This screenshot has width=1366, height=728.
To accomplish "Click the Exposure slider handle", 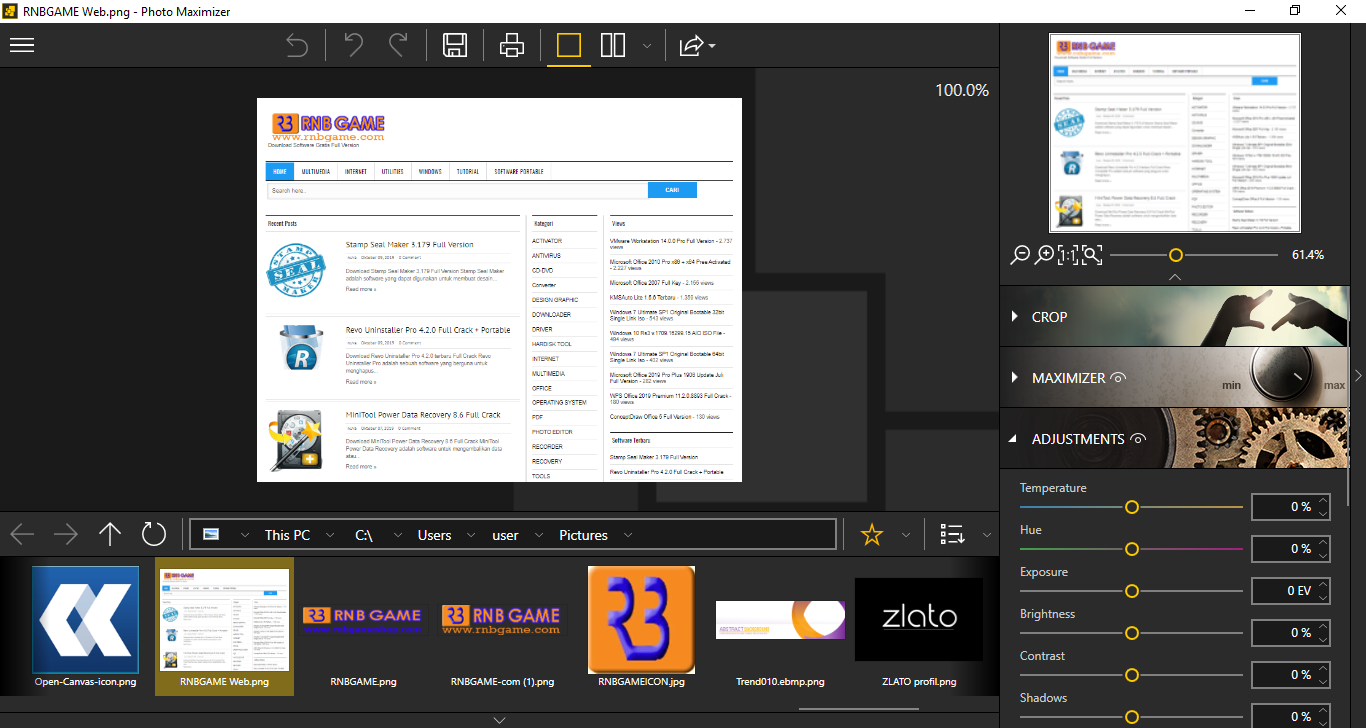I will pos(1132,591).
